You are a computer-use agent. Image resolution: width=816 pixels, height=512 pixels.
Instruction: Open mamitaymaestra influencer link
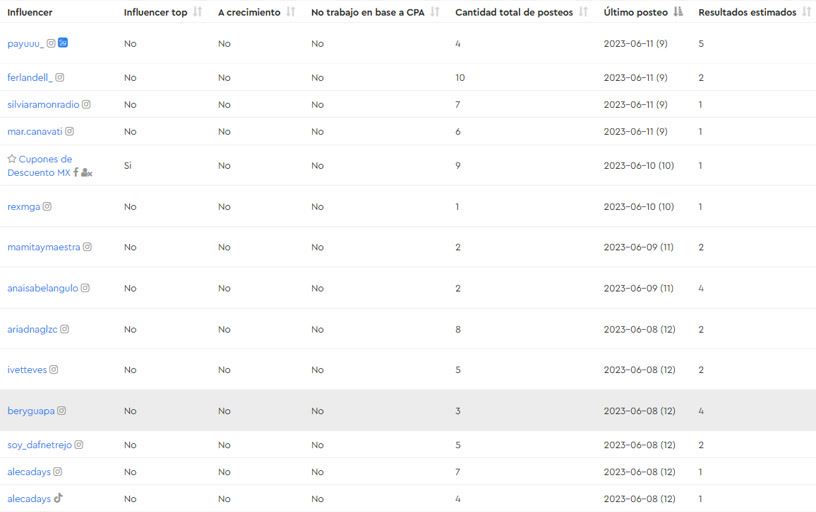point(44,247)
